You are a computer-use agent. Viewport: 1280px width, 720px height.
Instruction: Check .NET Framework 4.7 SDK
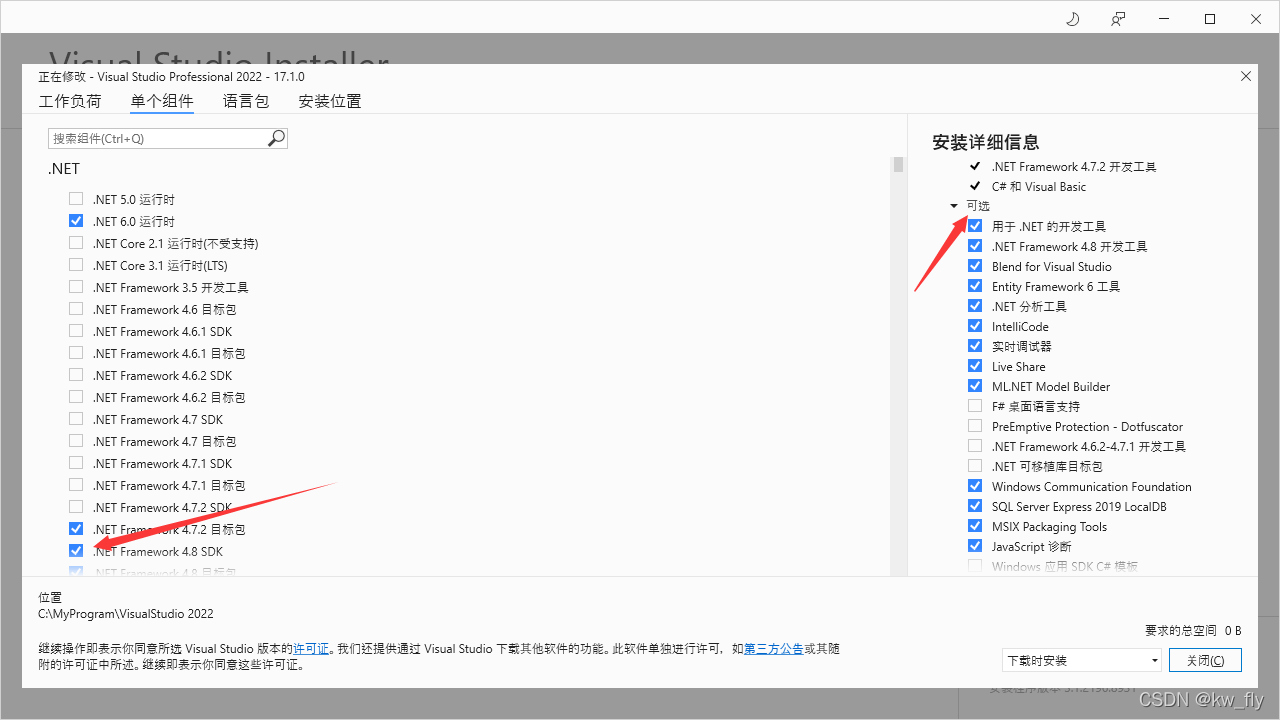click(x=76, y=419)
